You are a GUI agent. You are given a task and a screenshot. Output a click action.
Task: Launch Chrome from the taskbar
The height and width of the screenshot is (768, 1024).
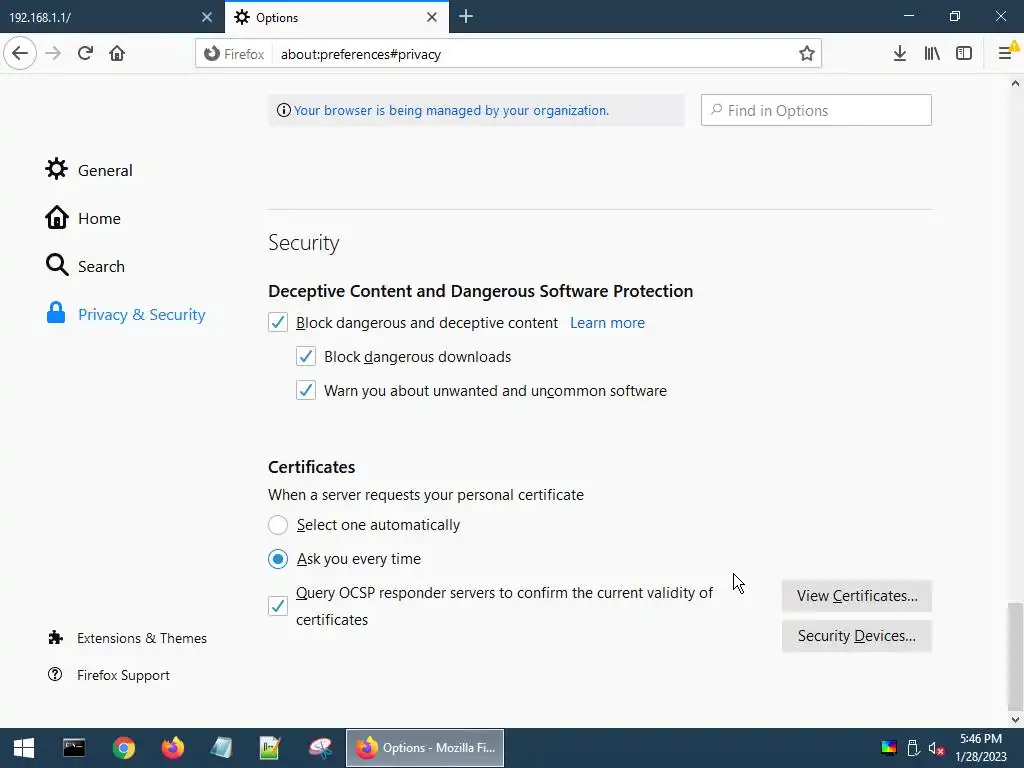pos(124,748)
